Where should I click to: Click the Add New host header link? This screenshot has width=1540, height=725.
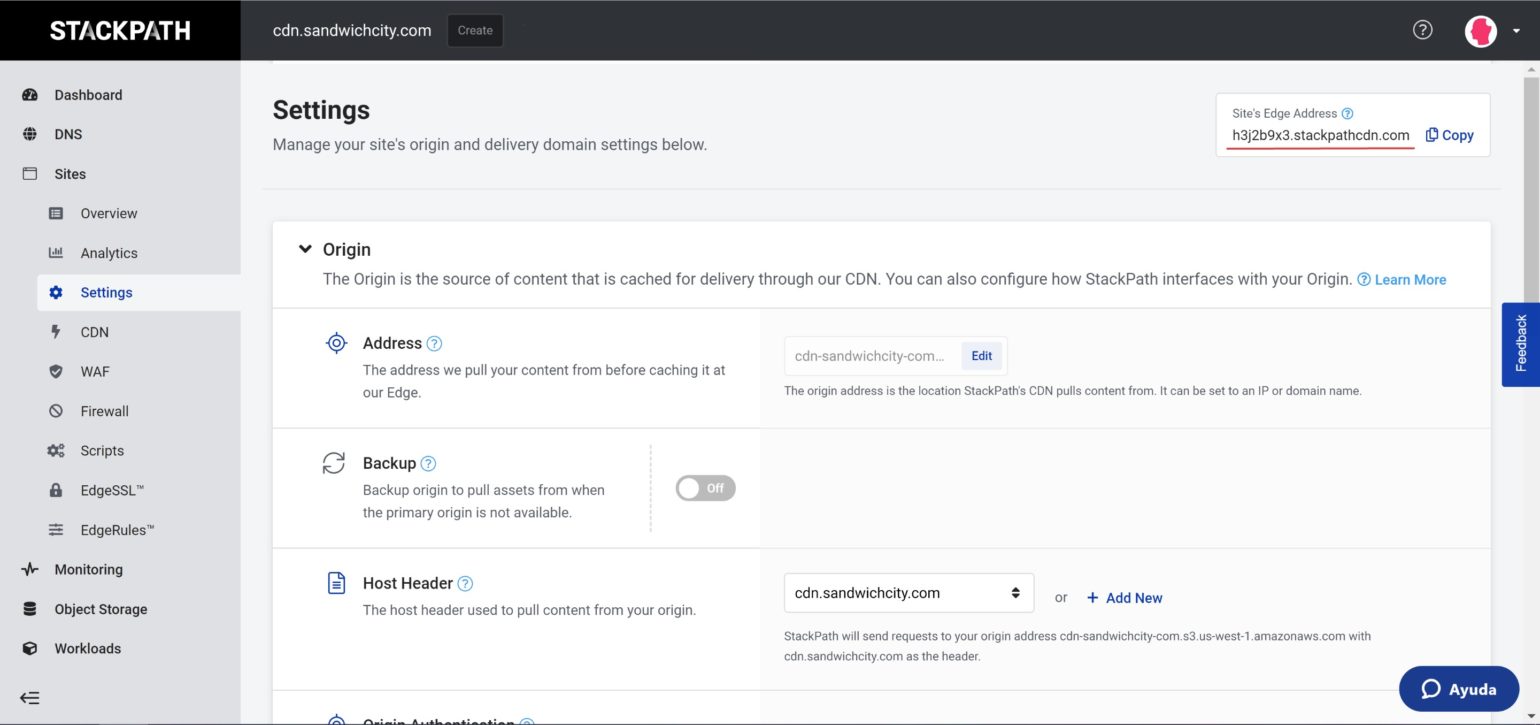click(x=1124, y=598)
